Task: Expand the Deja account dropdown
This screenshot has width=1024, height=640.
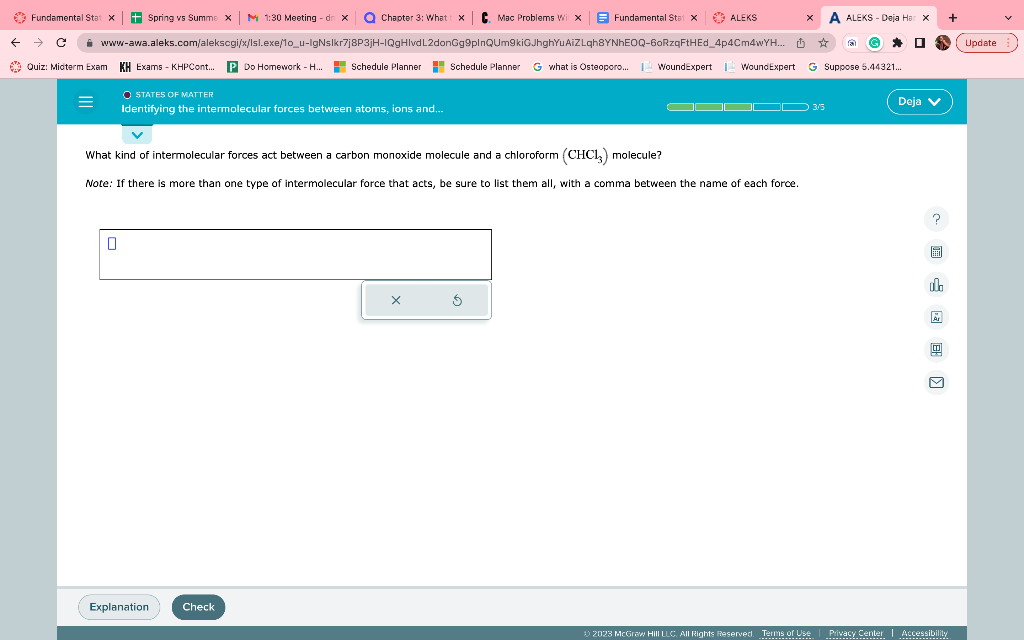Action: 918,101
